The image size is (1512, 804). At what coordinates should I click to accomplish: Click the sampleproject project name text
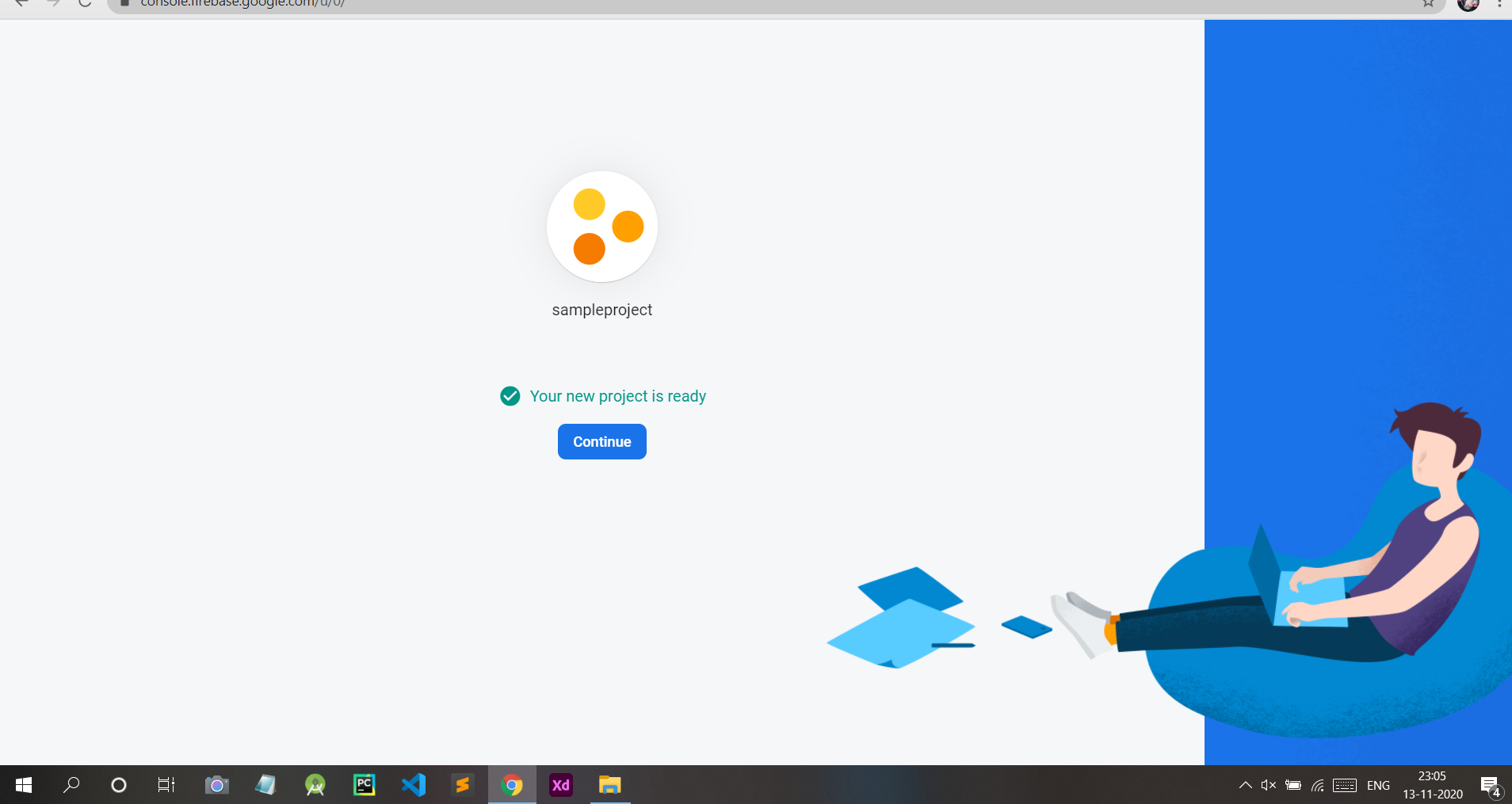point(602,310)
